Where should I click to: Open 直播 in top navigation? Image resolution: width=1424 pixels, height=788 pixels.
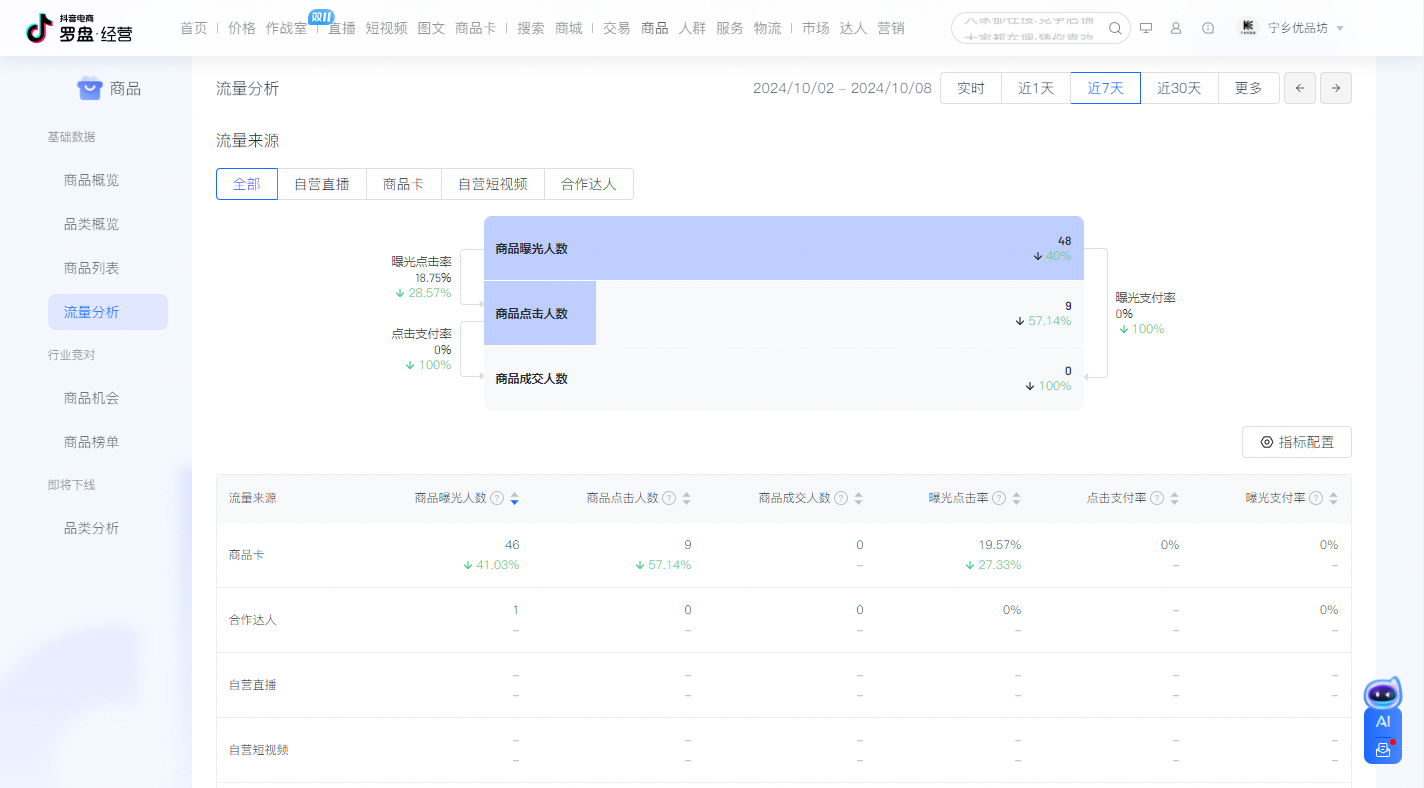[x=342, y=28]
